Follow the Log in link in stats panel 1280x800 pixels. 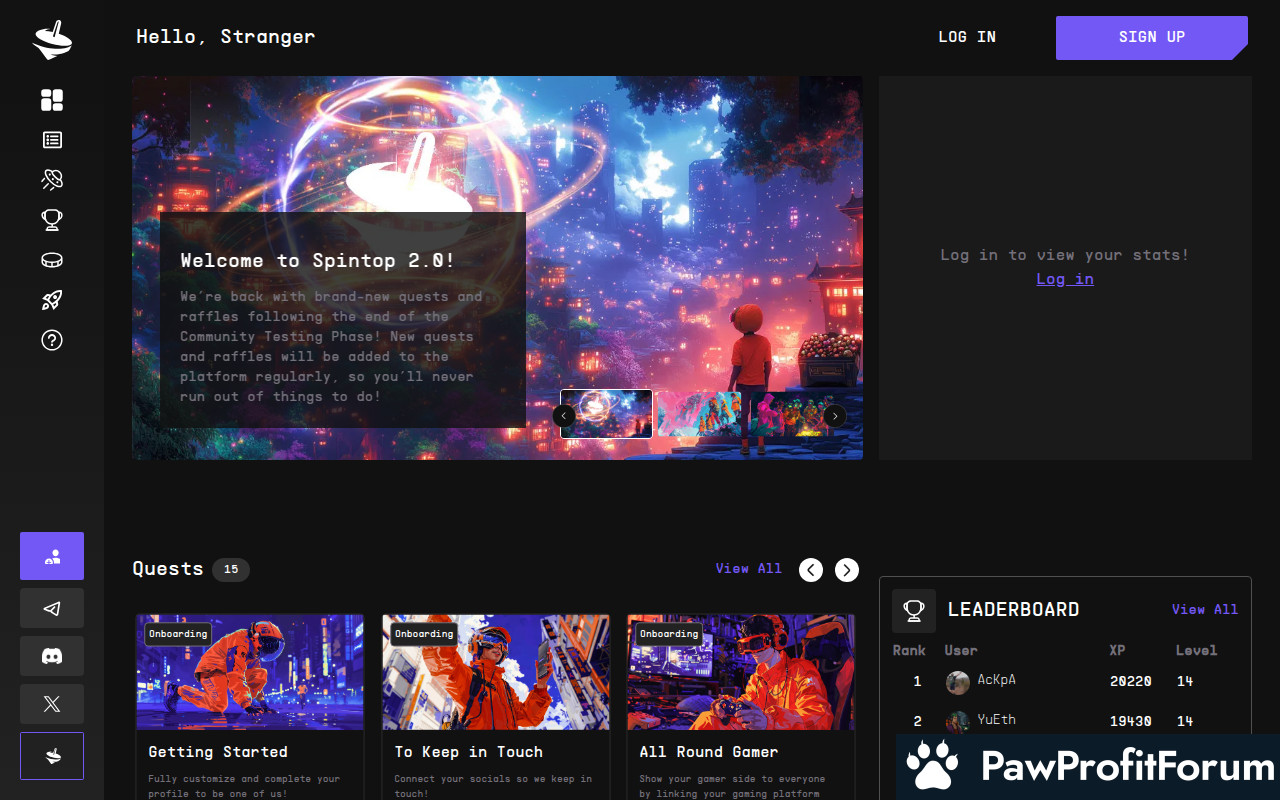tap(1065, 279)
